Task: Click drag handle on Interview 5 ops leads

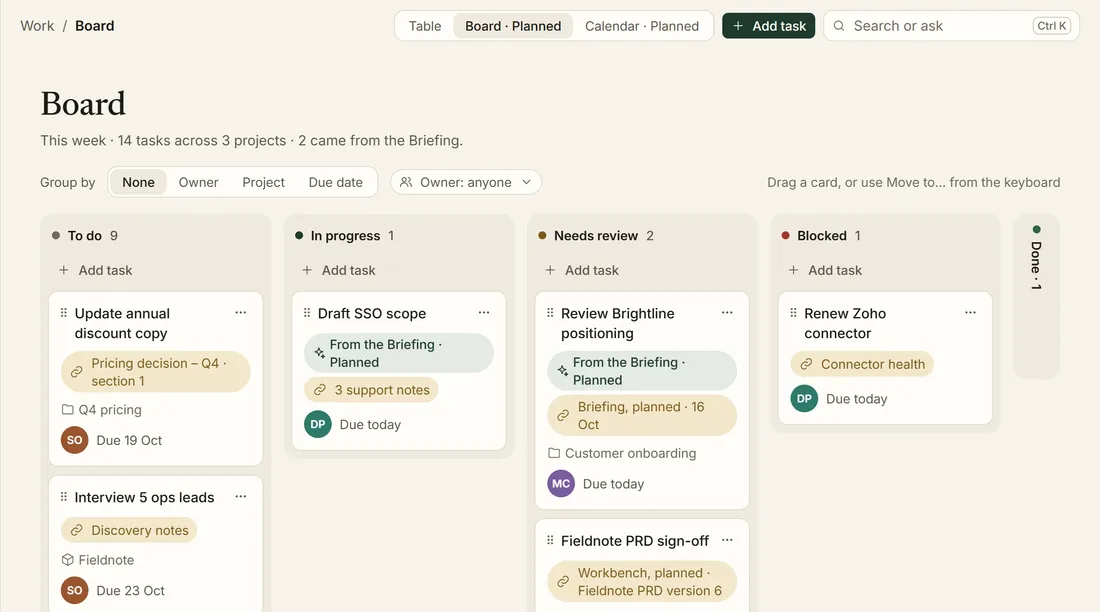Action: tap(64, 497)
